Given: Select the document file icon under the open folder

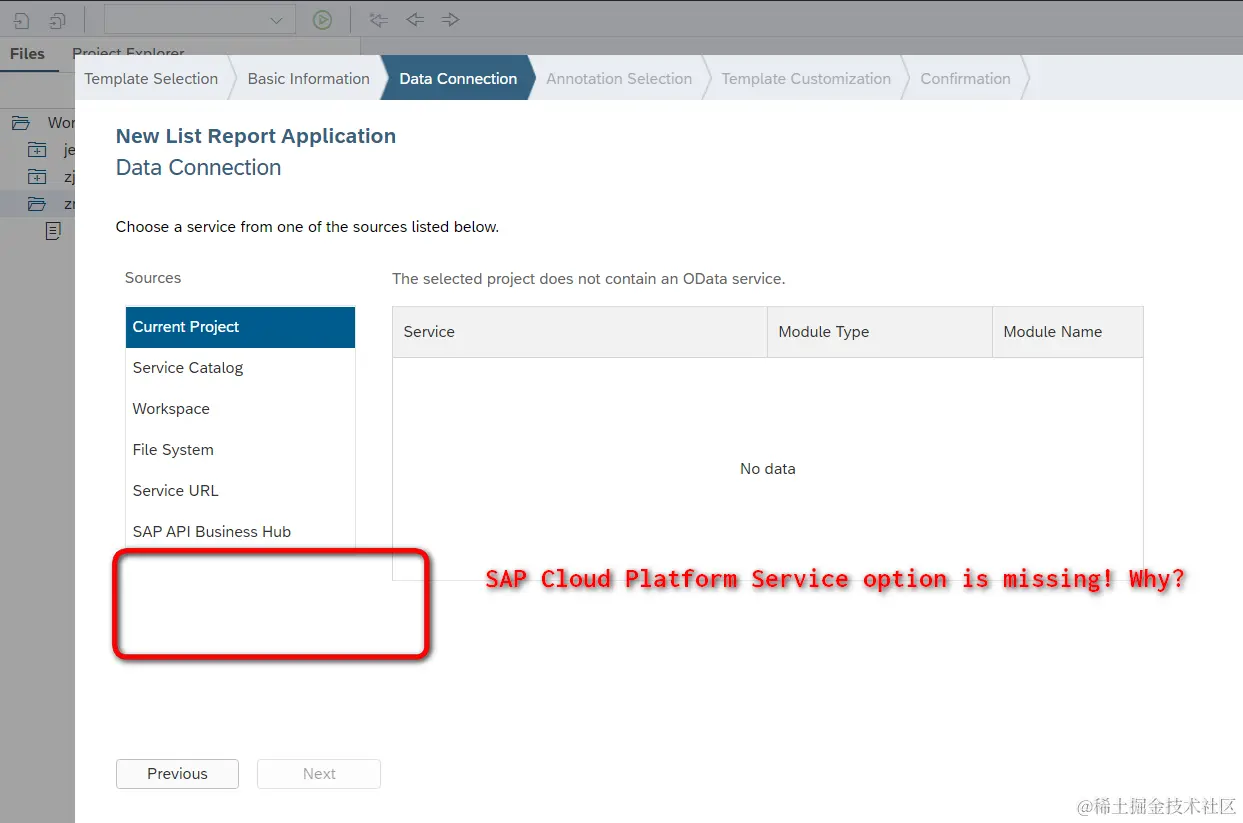Looking at the screenshot, I should [53, 231].
